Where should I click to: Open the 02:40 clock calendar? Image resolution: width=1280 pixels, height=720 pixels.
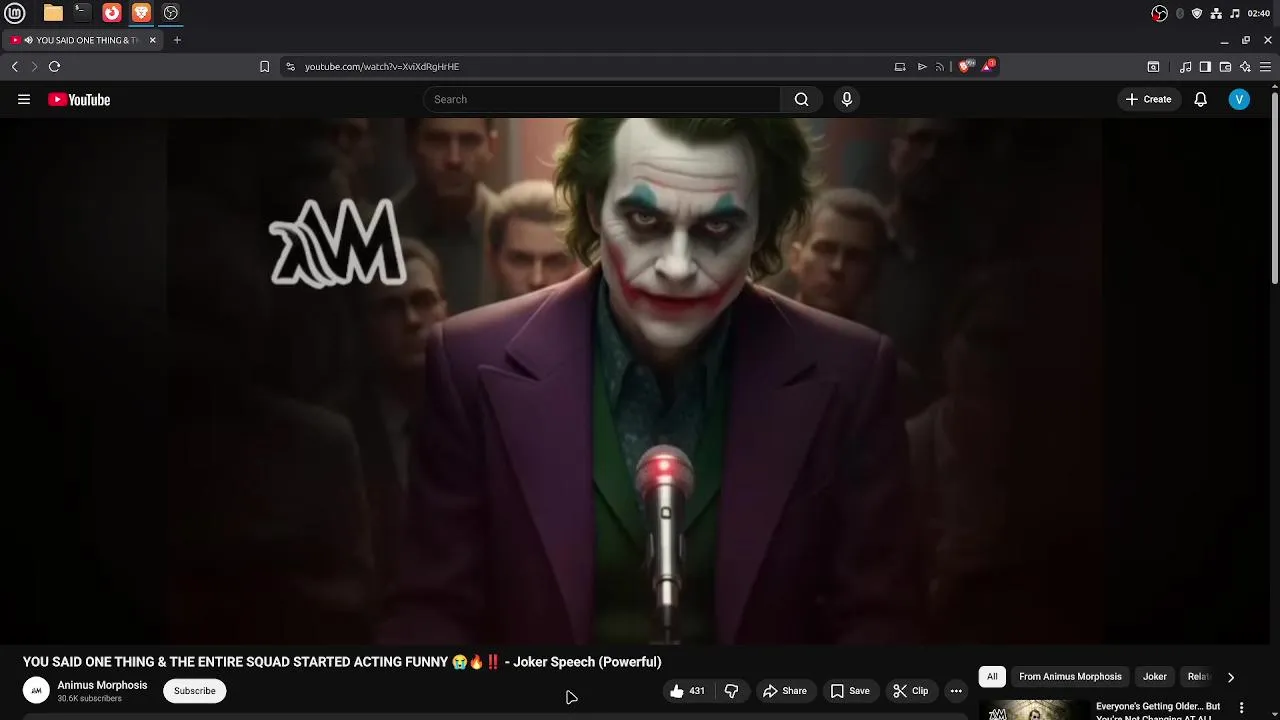pyautogui.click(x=1259, y=13)
